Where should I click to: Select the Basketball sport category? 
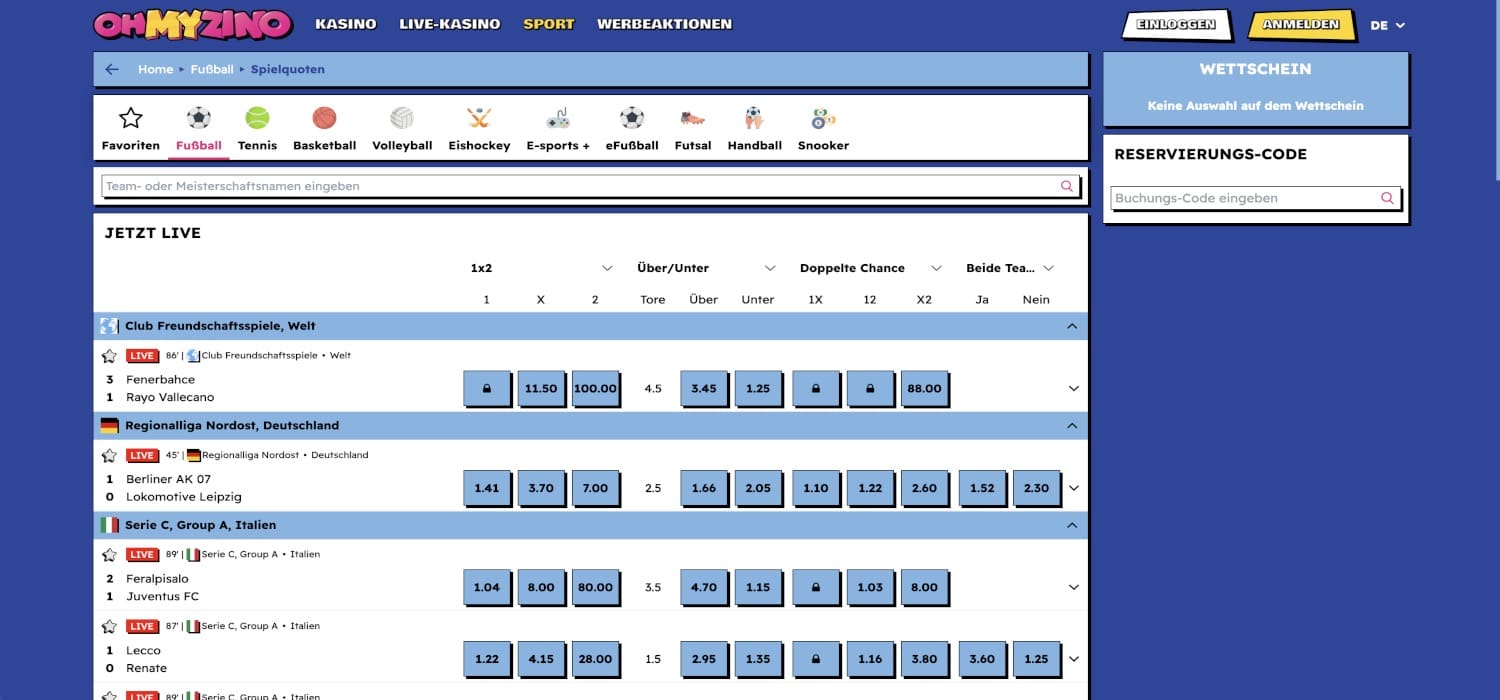[324, 129]
